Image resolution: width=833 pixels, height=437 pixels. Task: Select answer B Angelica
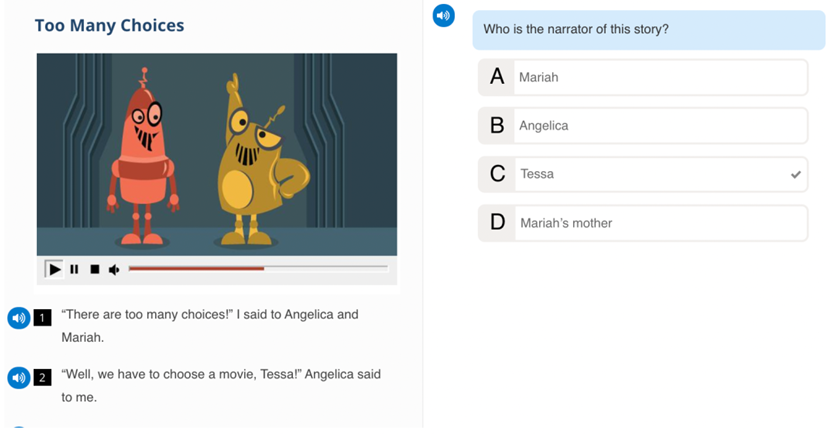643,126
